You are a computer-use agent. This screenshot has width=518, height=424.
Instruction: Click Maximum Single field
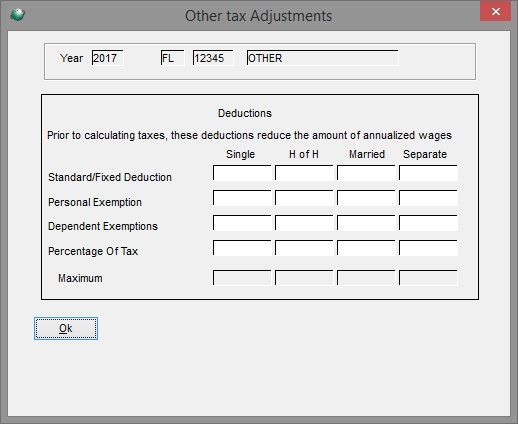pos(242,278)
